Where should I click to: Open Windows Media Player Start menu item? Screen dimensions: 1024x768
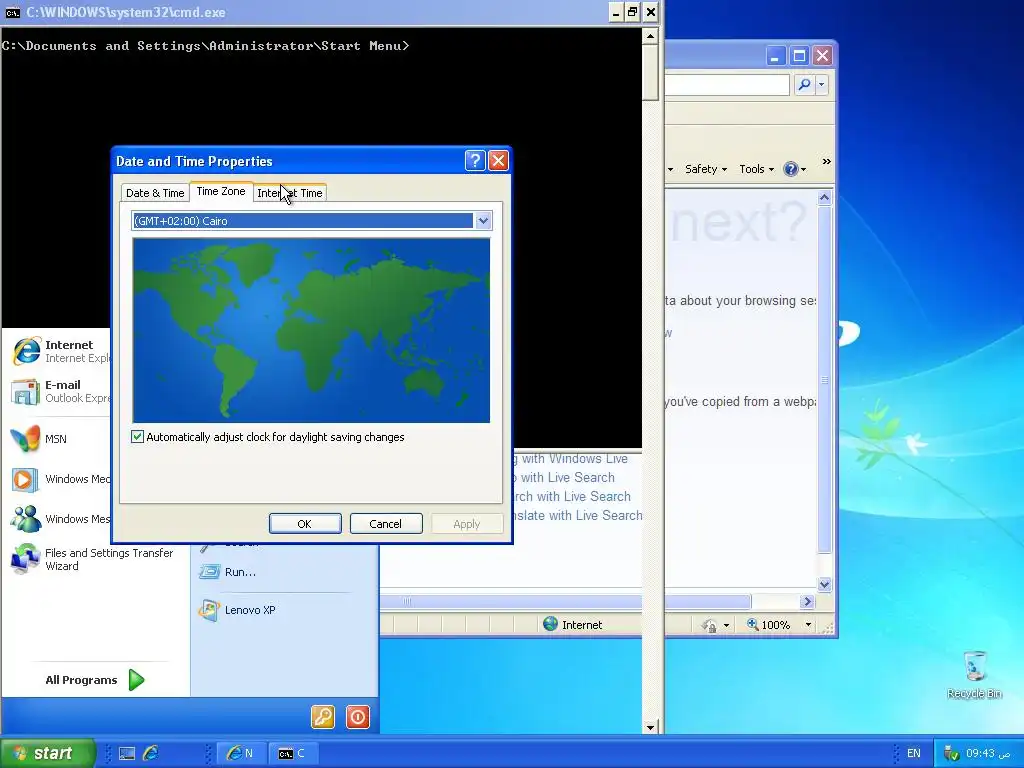[60, 479]
